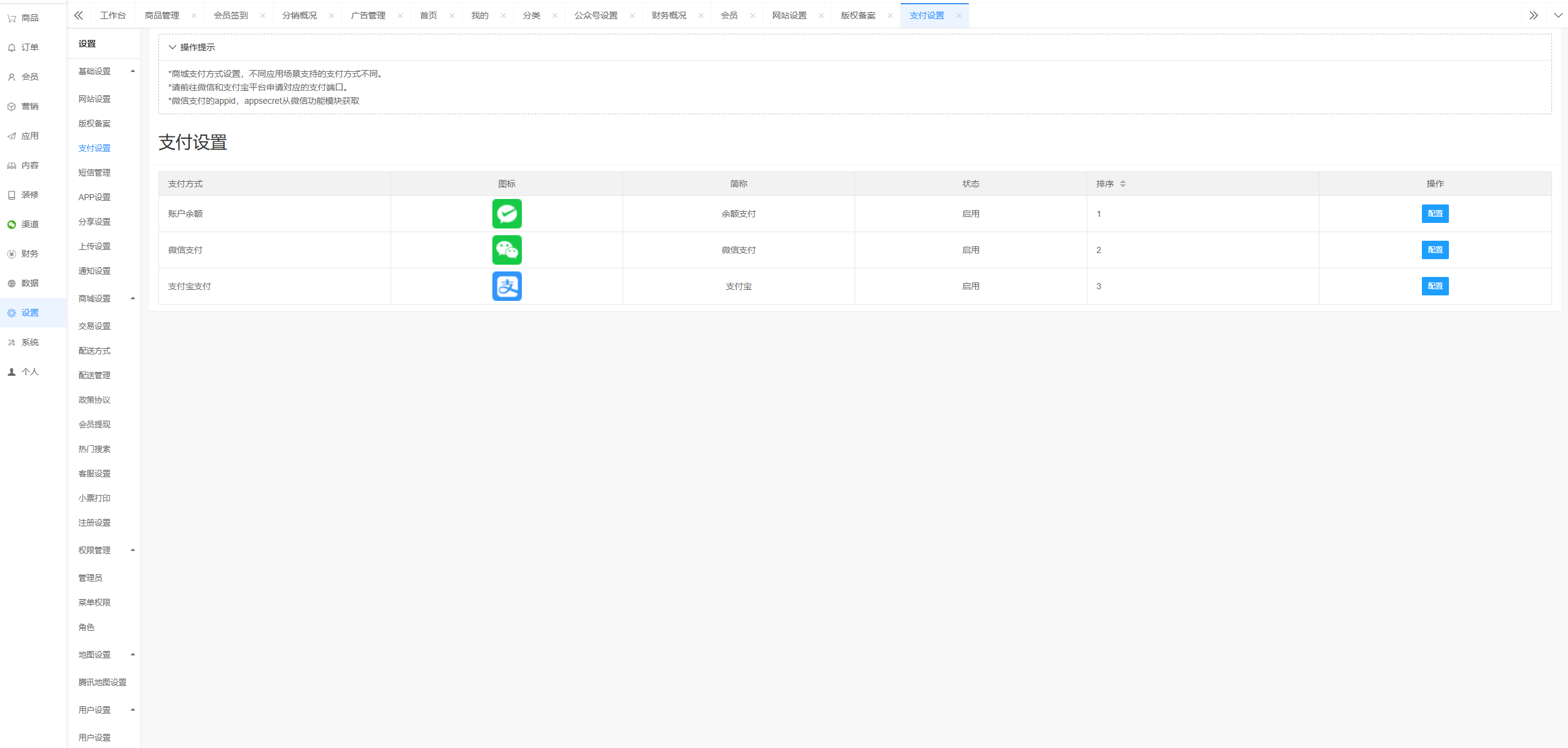Click the account balance payment icon
1568x748 pixels.
(506, 214)
